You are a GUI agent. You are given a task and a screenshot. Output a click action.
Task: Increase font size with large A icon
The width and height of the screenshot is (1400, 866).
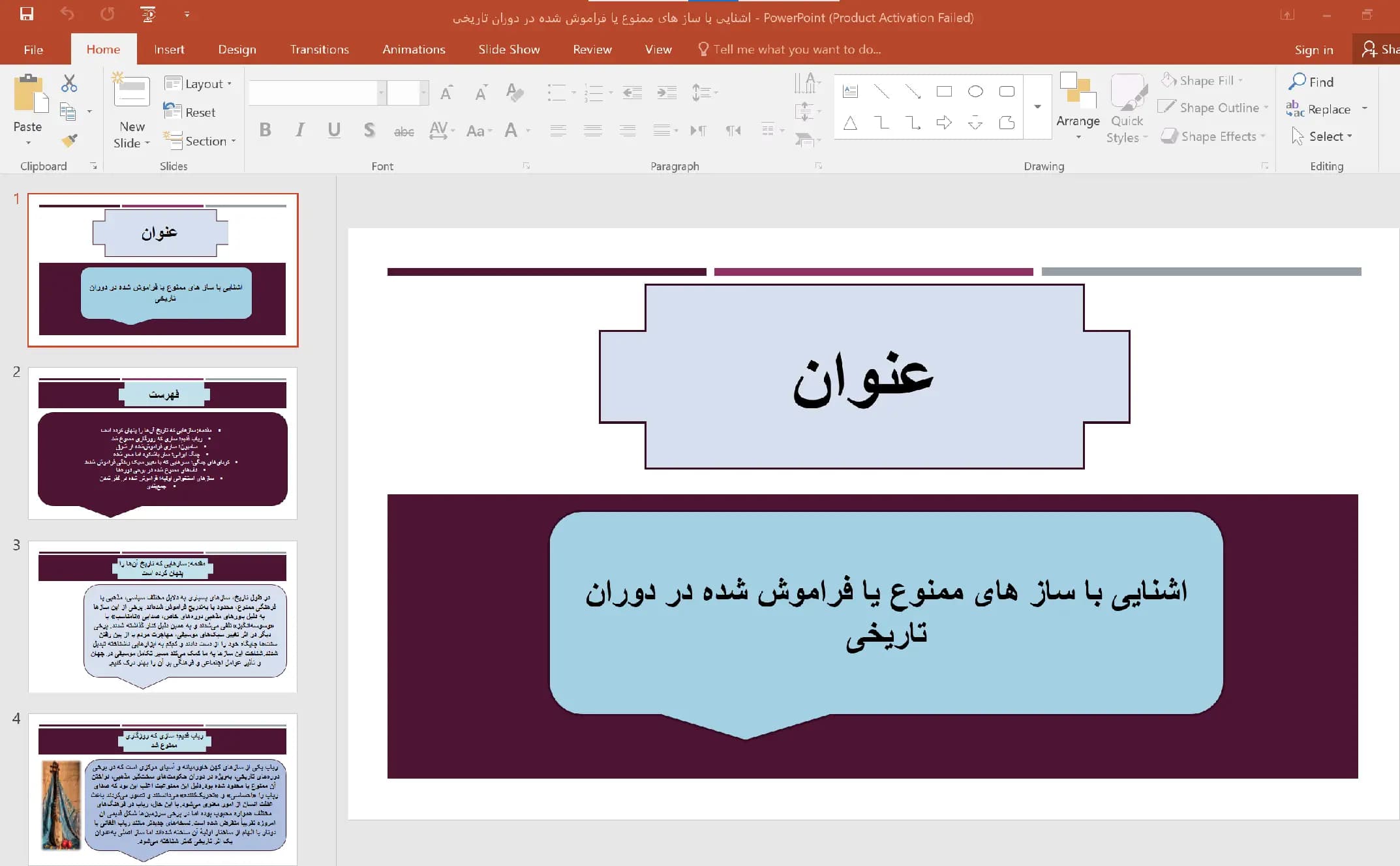[x=447, y=93]
